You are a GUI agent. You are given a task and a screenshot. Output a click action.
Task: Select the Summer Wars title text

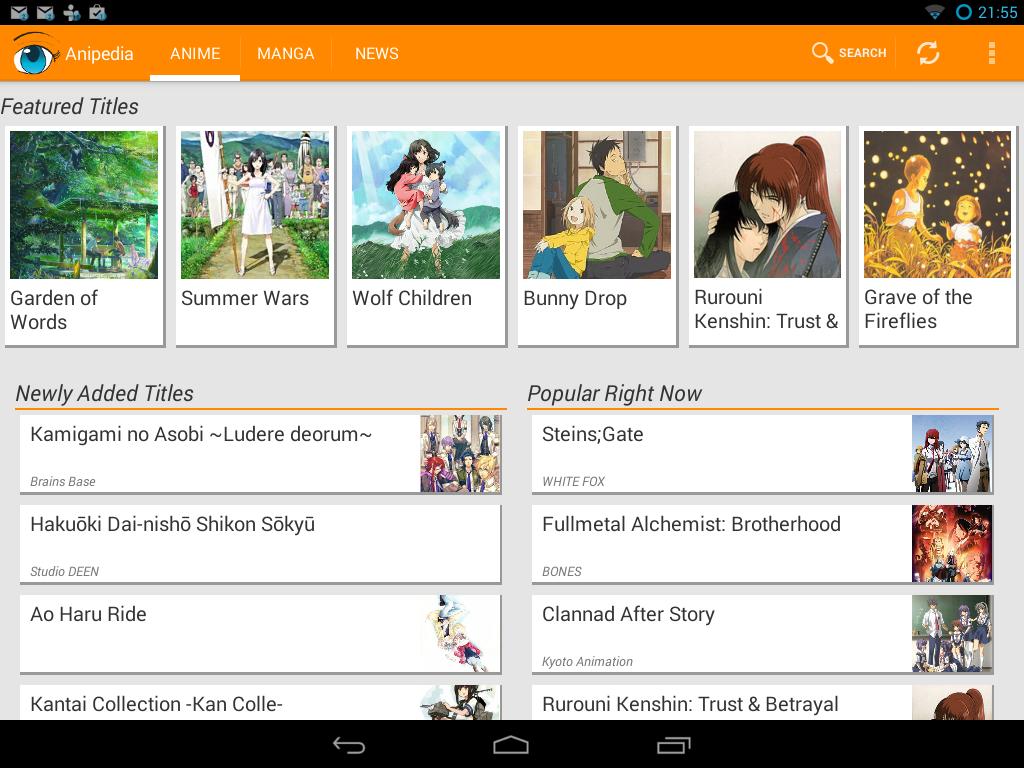(x=245, y=298)
